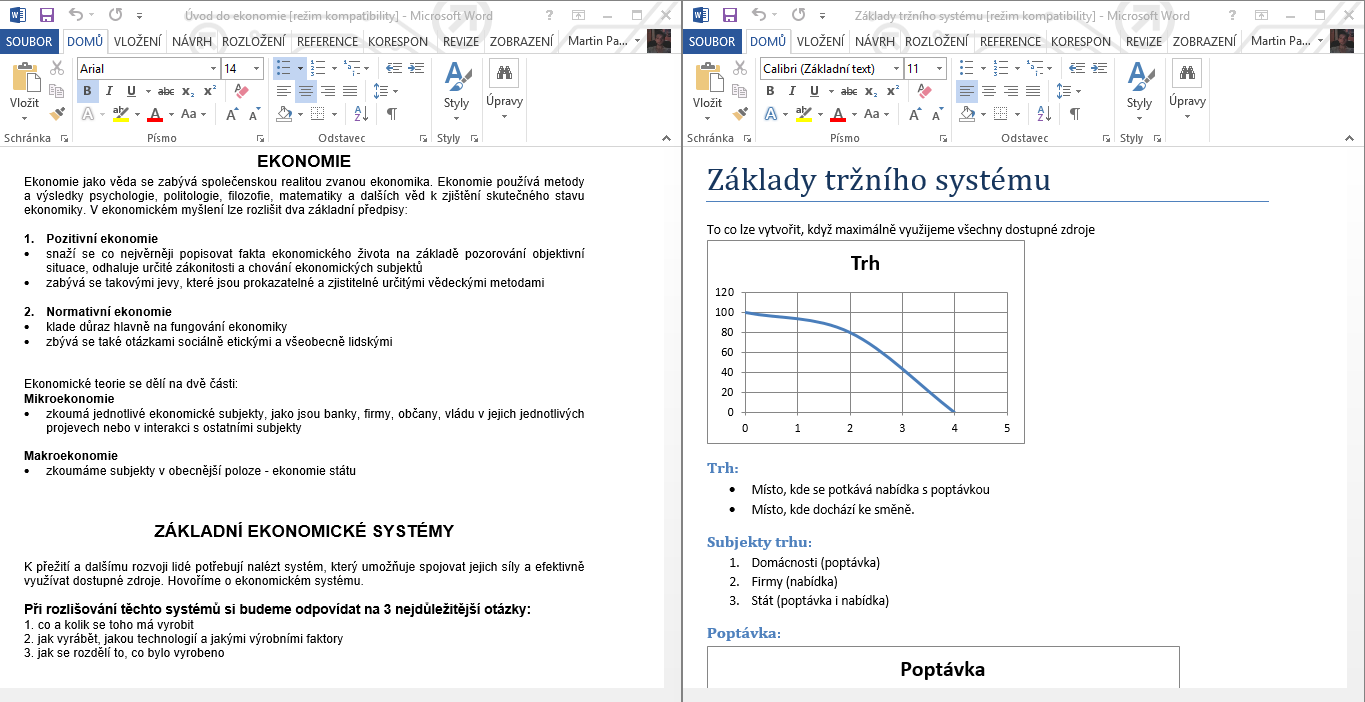Toggle Italic in the Základy tržního systému window
This screenshot has height=702, width=1365.
792,91
